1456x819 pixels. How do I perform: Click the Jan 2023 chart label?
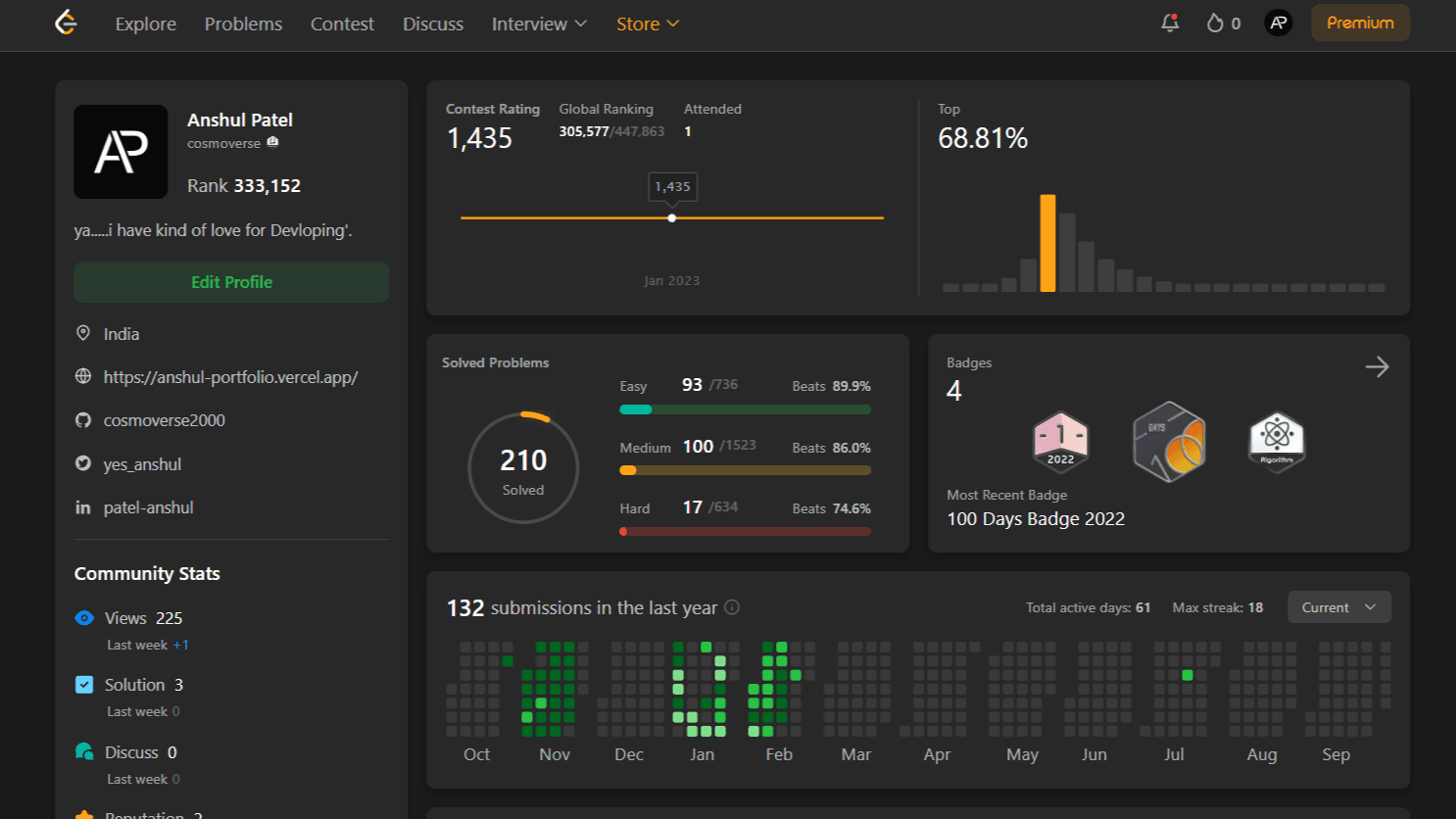pyautogui.click(x=671, y=281)
